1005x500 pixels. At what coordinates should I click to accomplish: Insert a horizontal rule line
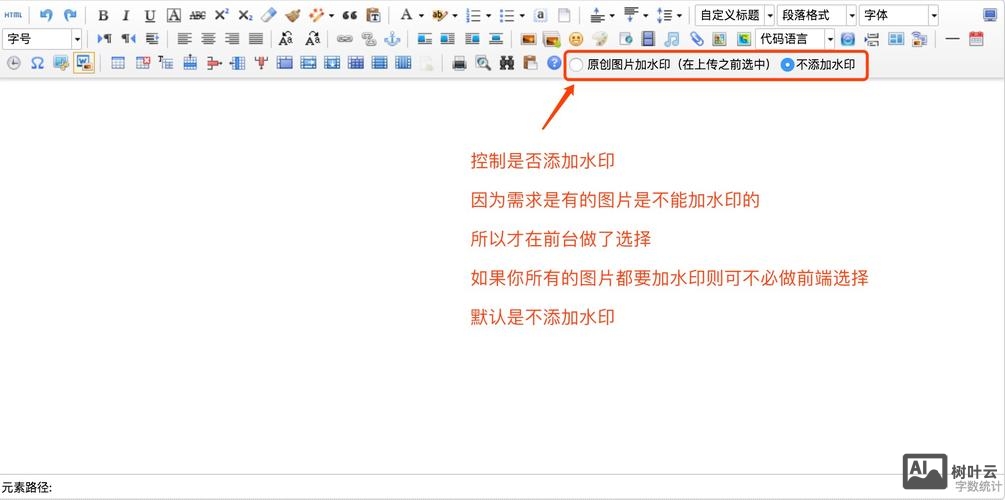tap(952, 39)
